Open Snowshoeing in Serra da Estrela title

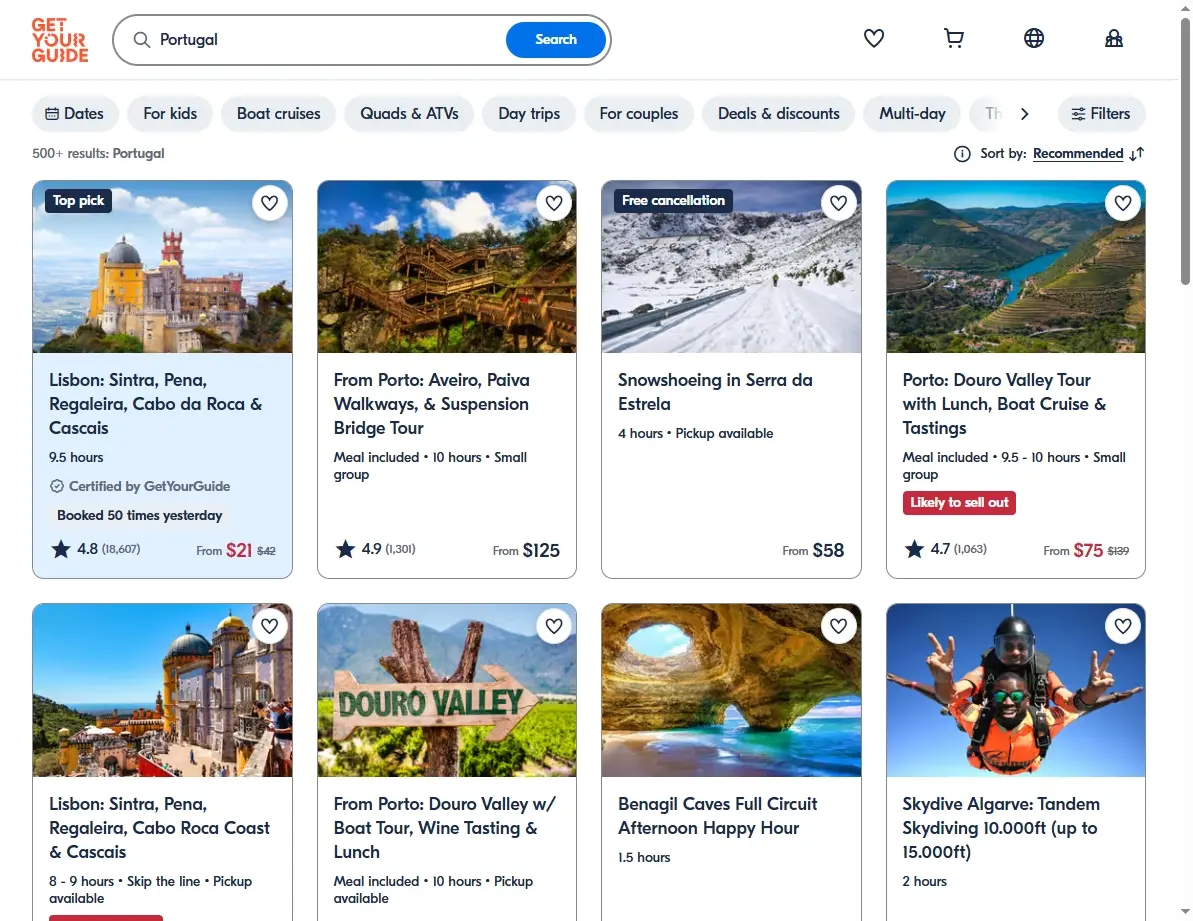point(715,392)
